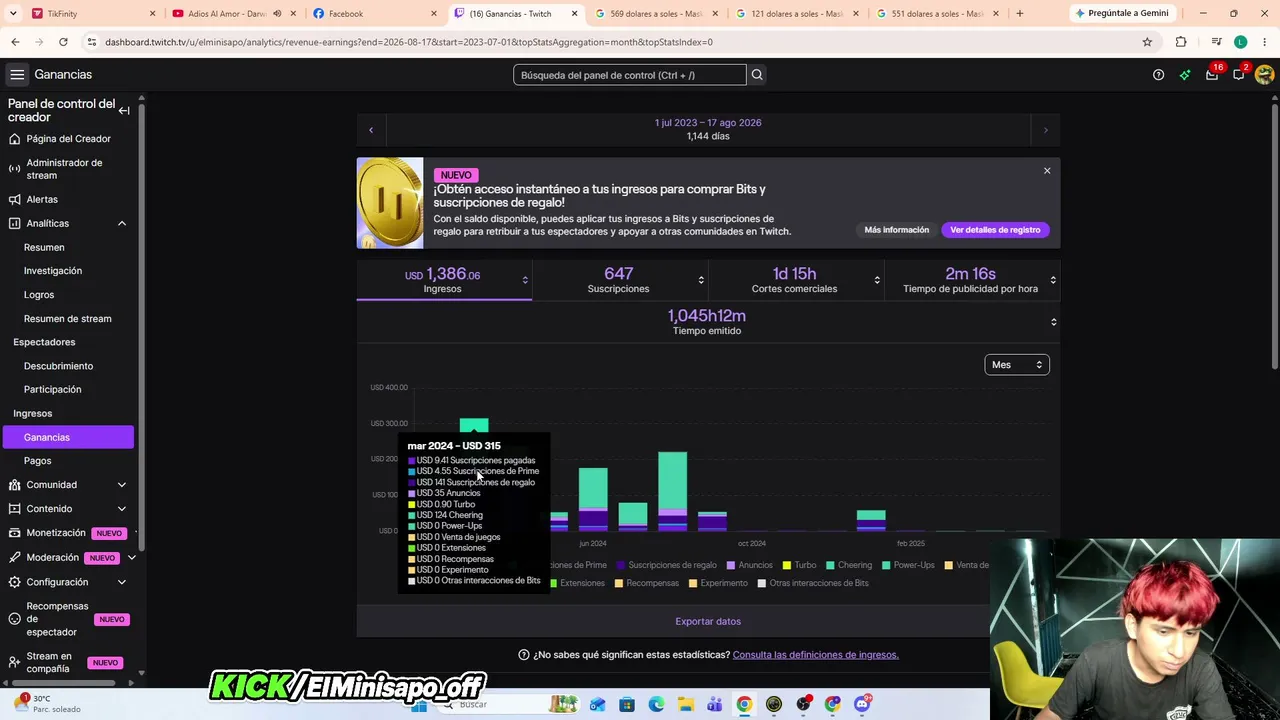Click the magnifier search button
1280x720 pixels.
757,75
